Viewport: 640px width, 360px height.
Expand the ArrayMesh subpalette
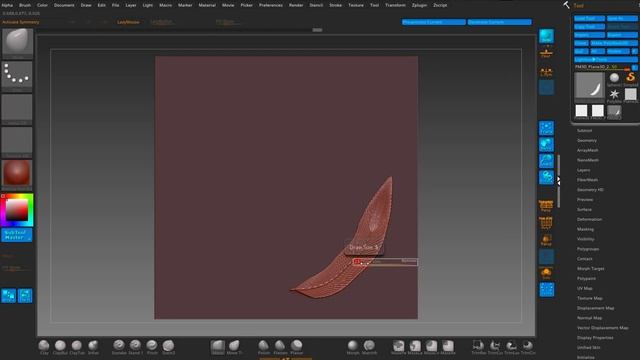click(x=587, y=150)
